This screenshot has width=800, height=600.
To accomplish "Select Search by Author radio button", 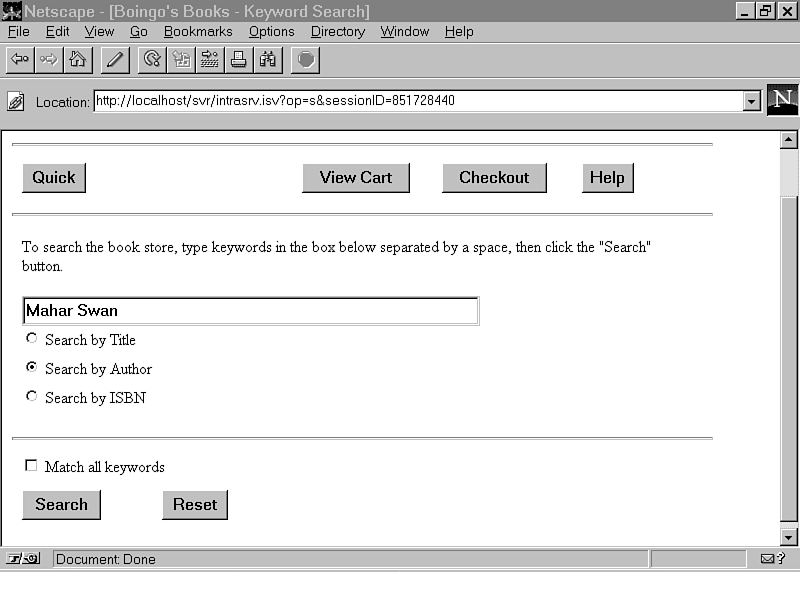I will coord(32,367).
